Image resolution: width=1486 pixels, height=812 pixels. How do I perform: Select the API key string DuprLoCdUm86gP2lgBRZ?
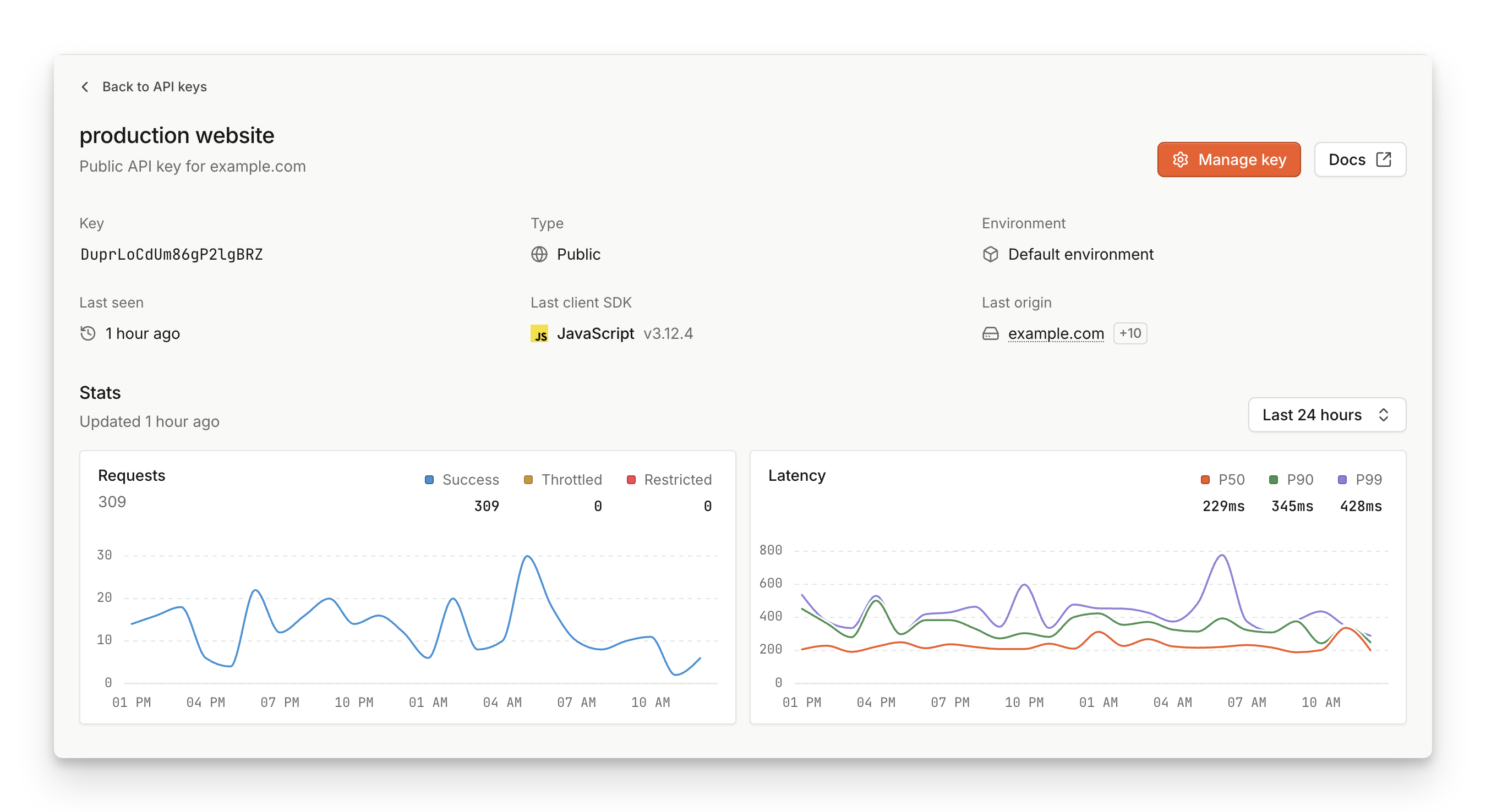(171, 254)
